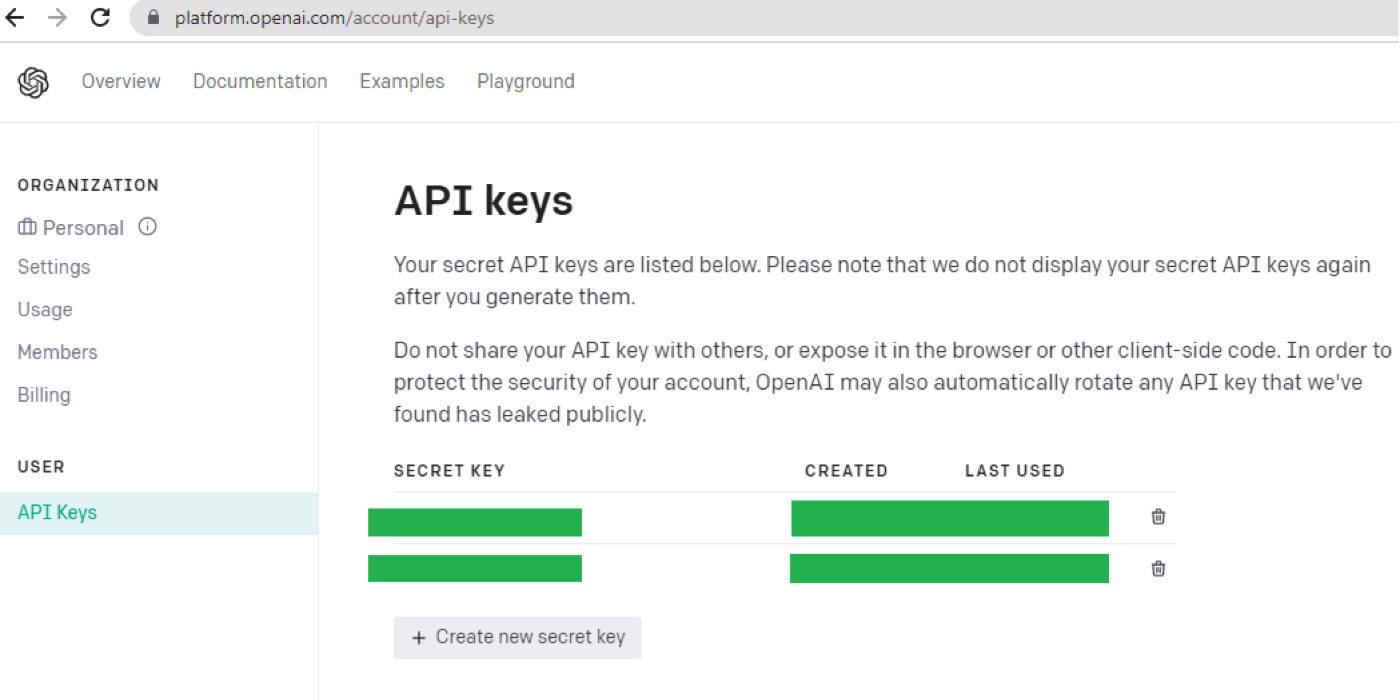Go to Billing in the sidebar

[x=44, y=395]
